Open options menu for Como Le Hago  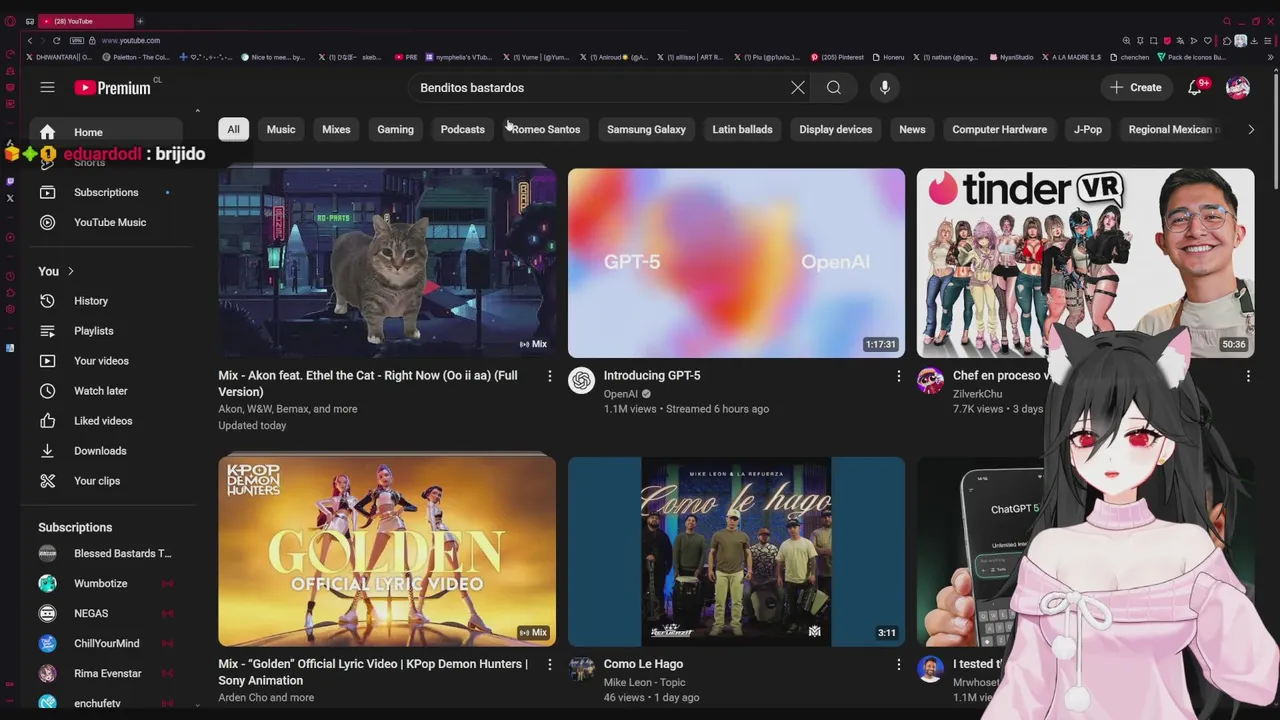pos(898,664)
